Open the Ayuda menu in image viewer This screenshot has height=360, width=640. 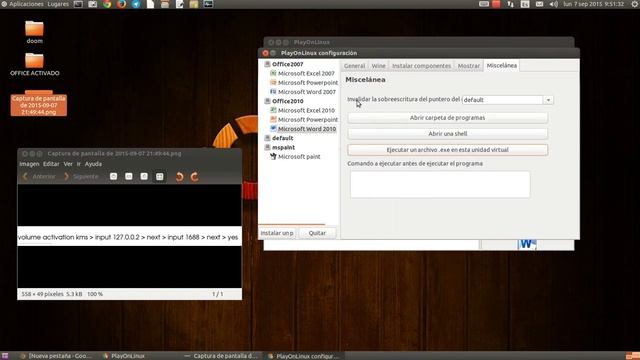tap(93, 164)
